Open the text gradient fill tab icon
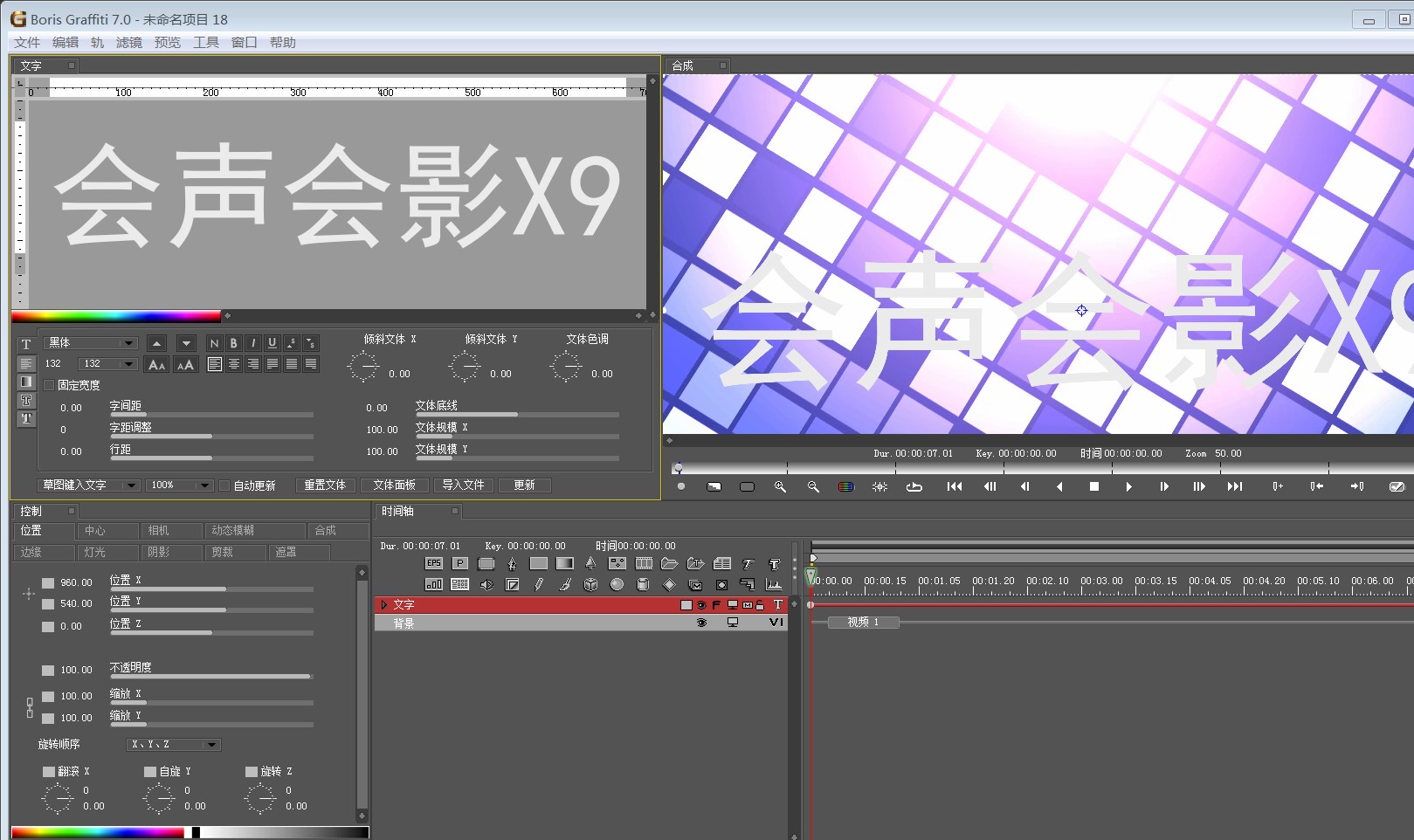Screen dimensions: 1414x840 click(x=26, y=382)
